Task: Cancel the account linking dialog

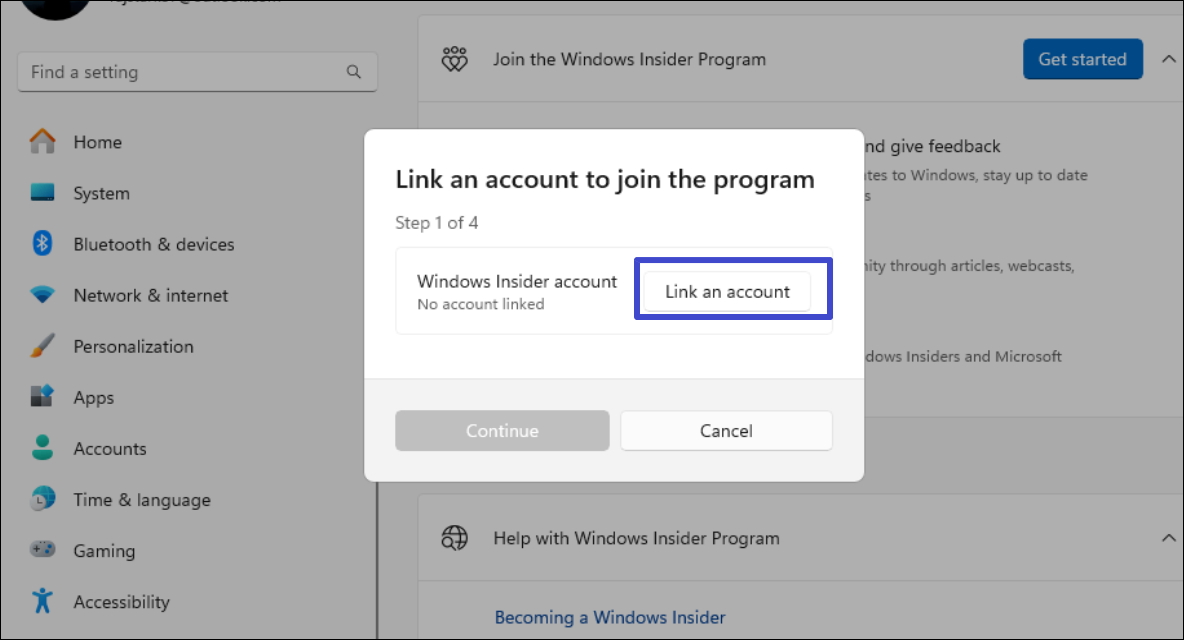Action: pyautogui.click(x=726, y=430)
